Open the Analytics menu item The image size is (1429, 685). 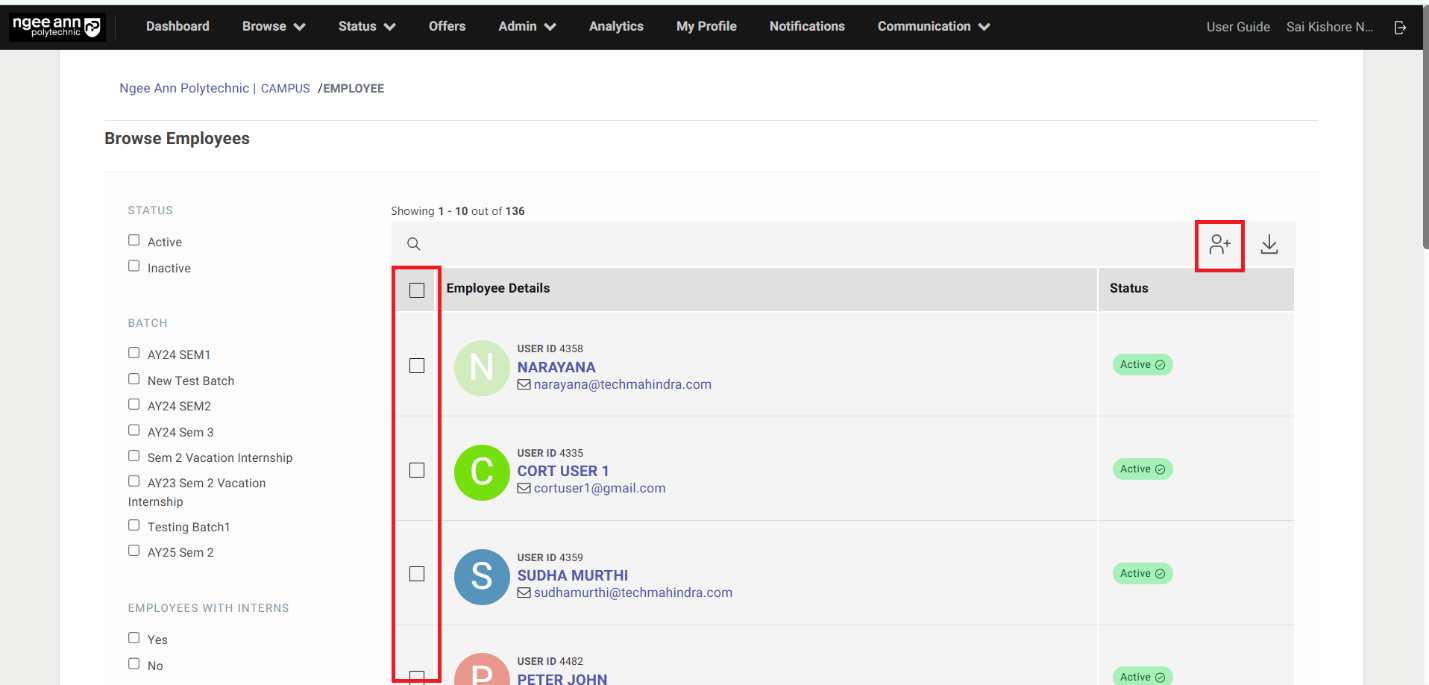pos(616,27)
